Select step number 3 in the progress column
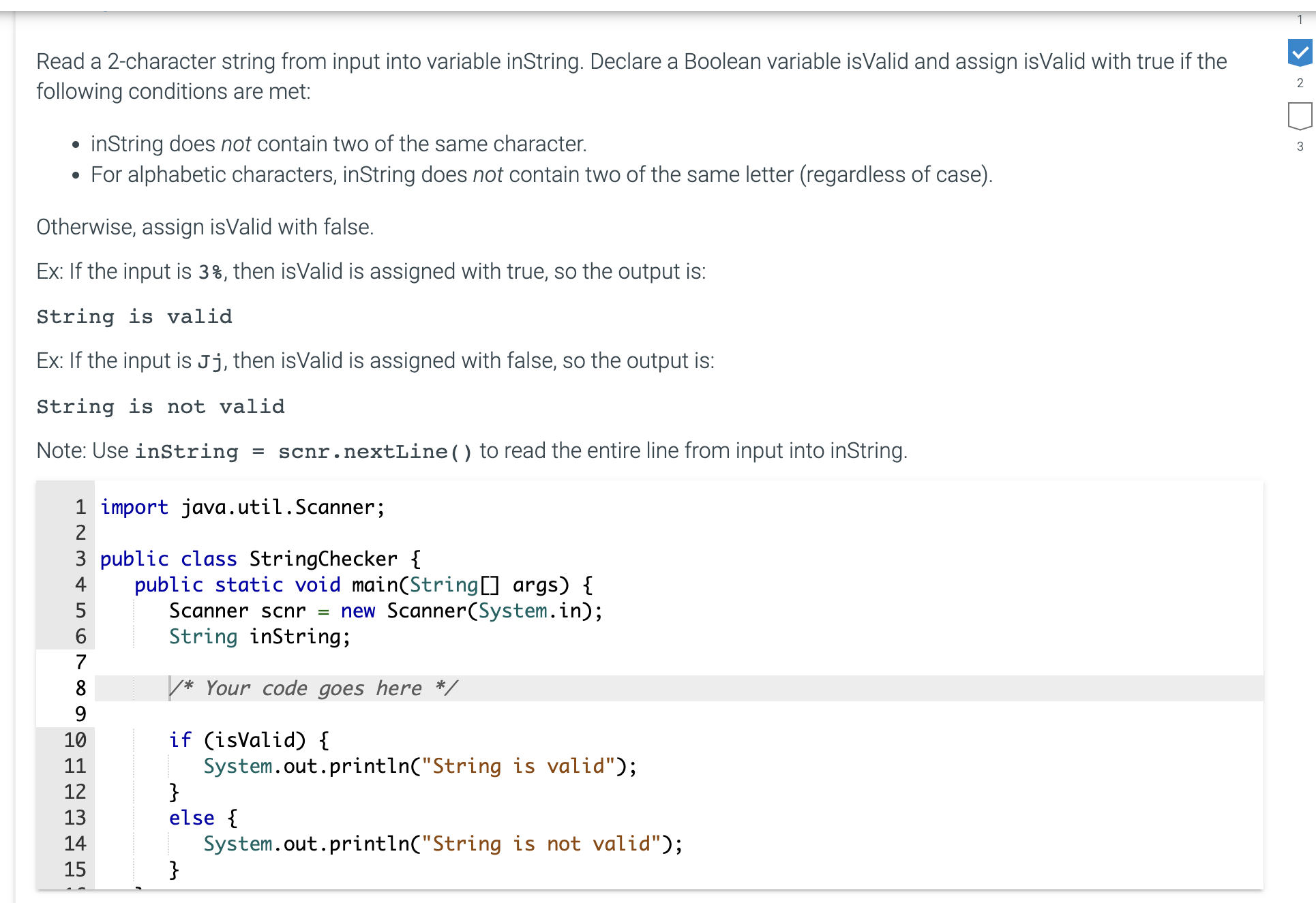The width and height of the screenshot is (1316, 903). [x=1300, y=146]
